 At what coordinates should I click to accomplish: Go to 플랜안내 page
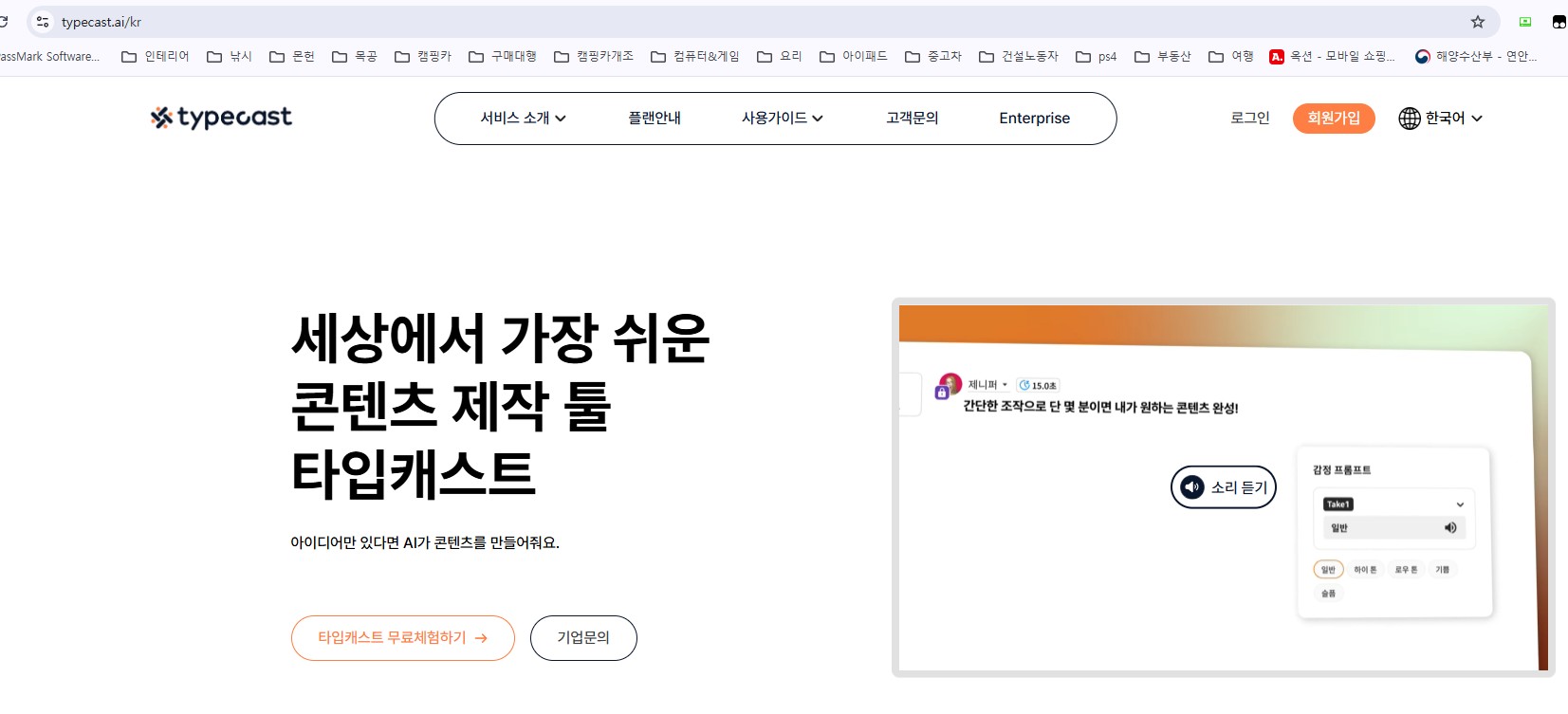click(655, 119)
